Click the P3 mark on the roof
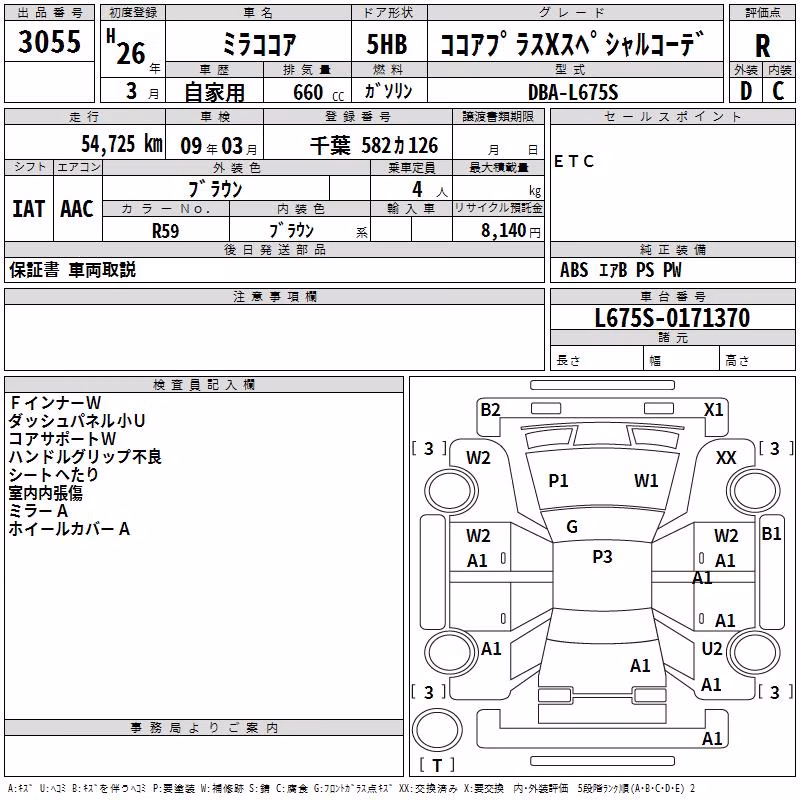Image resolution: width=800 pixels, height=800 pixels. pyautogui.click(x=602, y=557)
